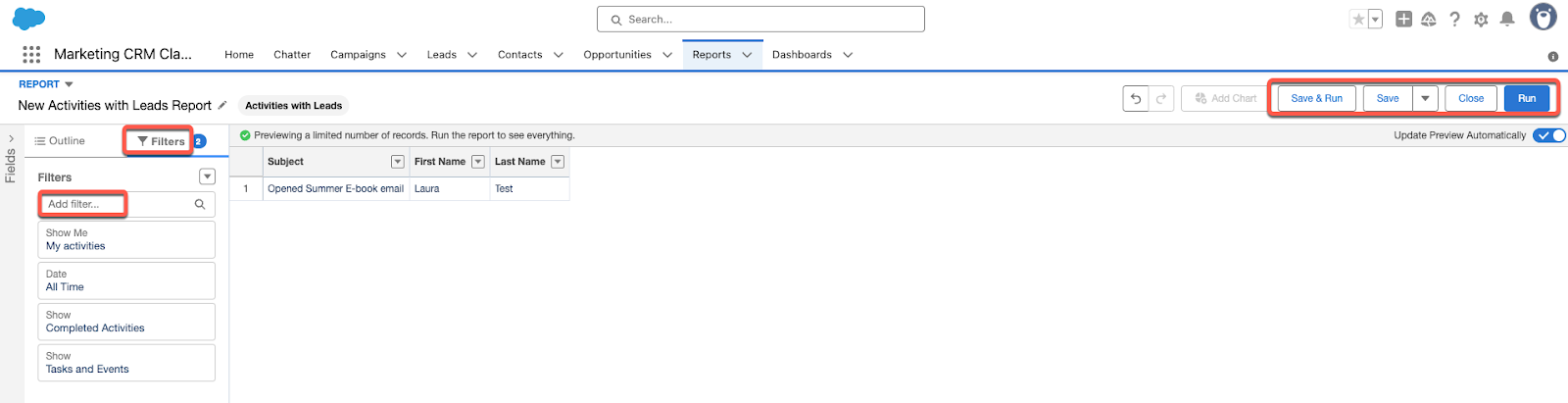Go to the Dashboards nav tab
This screenshot has width=1568, height=403.
click(802, 55)
